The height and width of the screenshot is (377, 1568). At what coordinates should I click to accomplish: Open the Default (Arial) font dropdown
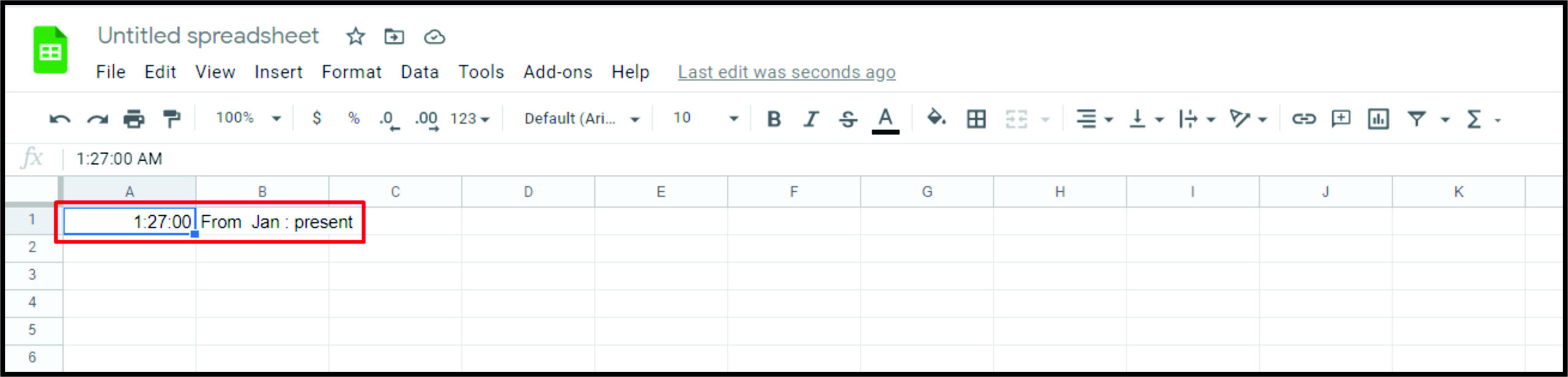581,119
